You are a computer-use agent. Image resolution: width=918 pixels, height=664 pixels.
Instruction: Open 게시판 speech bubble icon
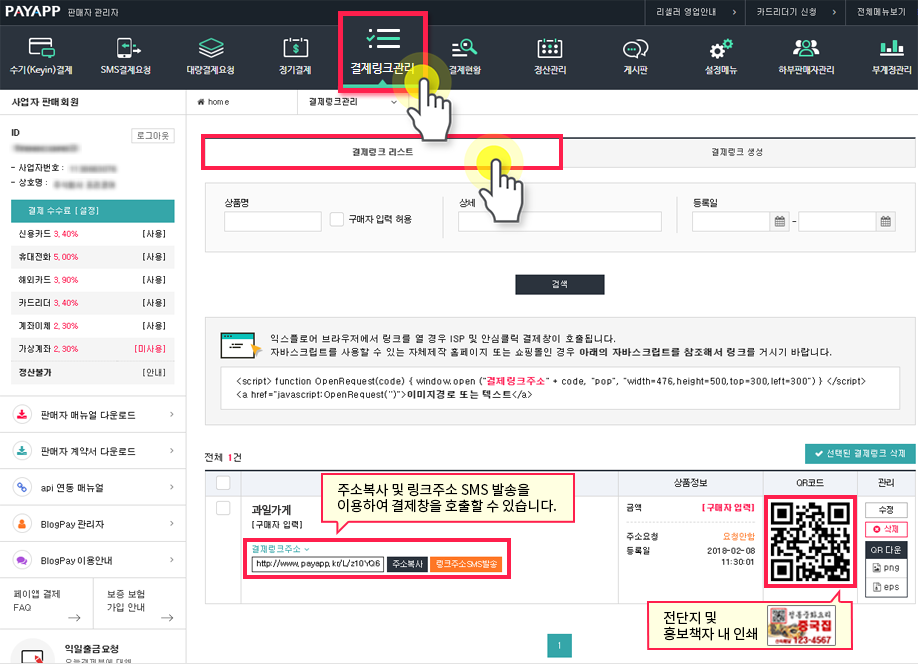click(x=635, y=48)
